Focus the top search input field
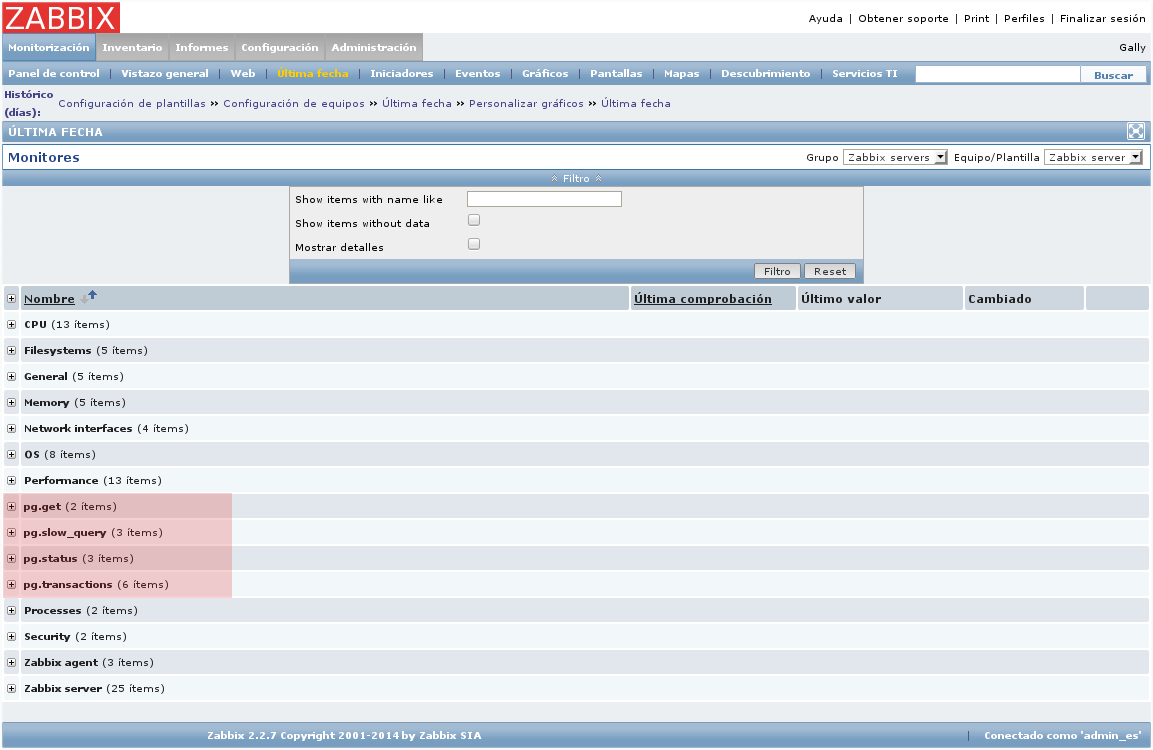 997,74
